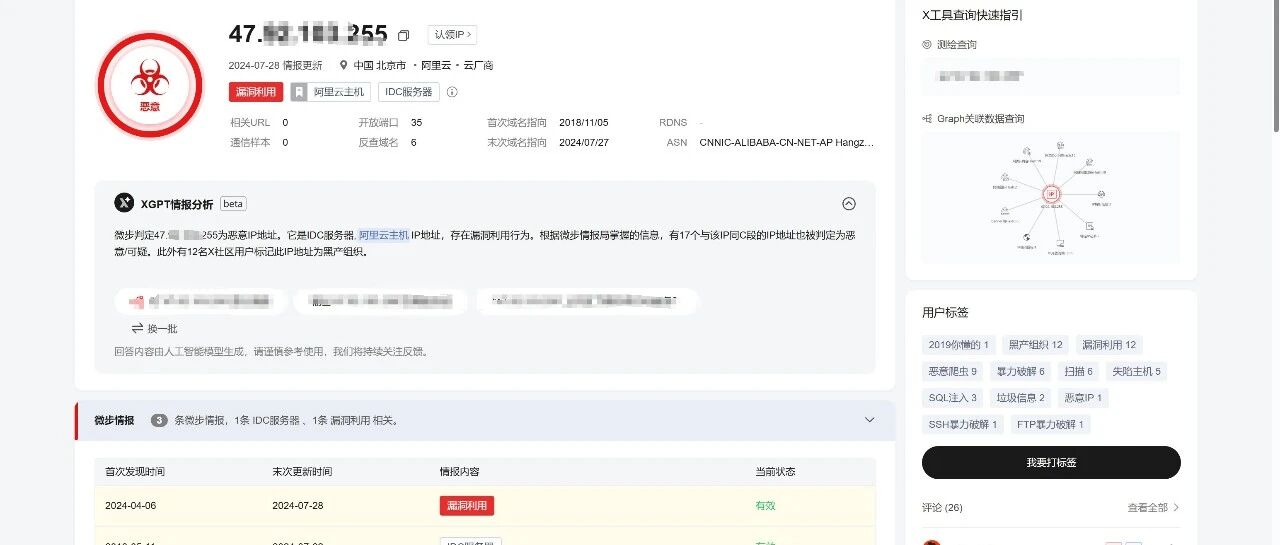Click the 微步情报 section count badge 3
The width and height of the screenshot is (1280, 545).
159,420
